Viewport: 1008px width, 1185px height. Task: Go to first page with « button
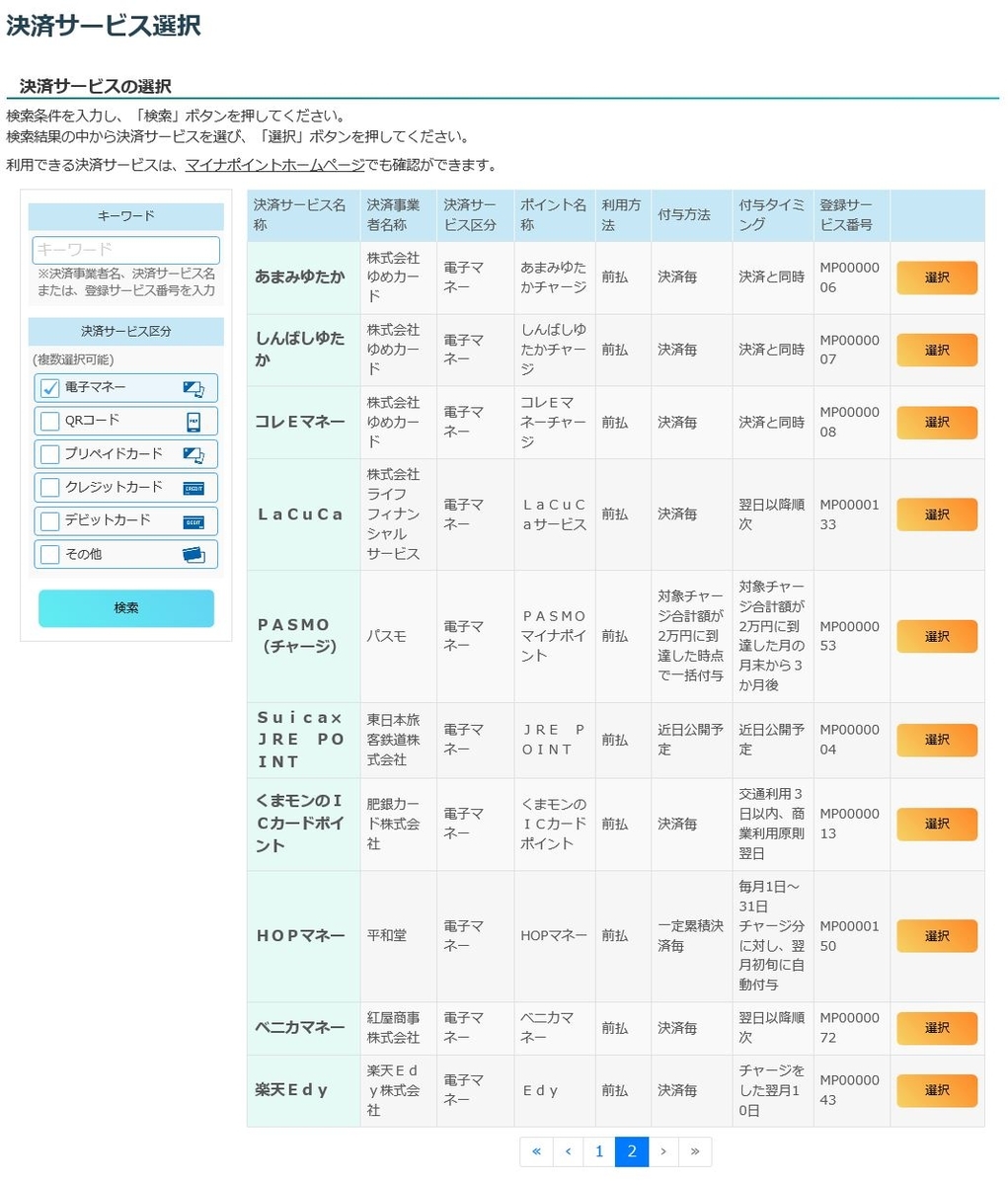pos(536,1151)
